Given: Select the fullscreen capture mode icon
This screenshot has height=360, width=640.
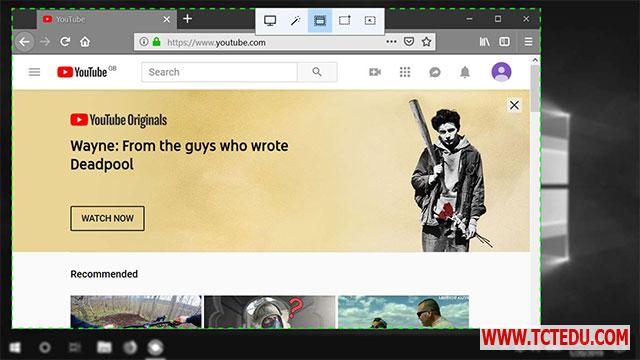Looking at the screenshot, I should (x=270, y=20).
